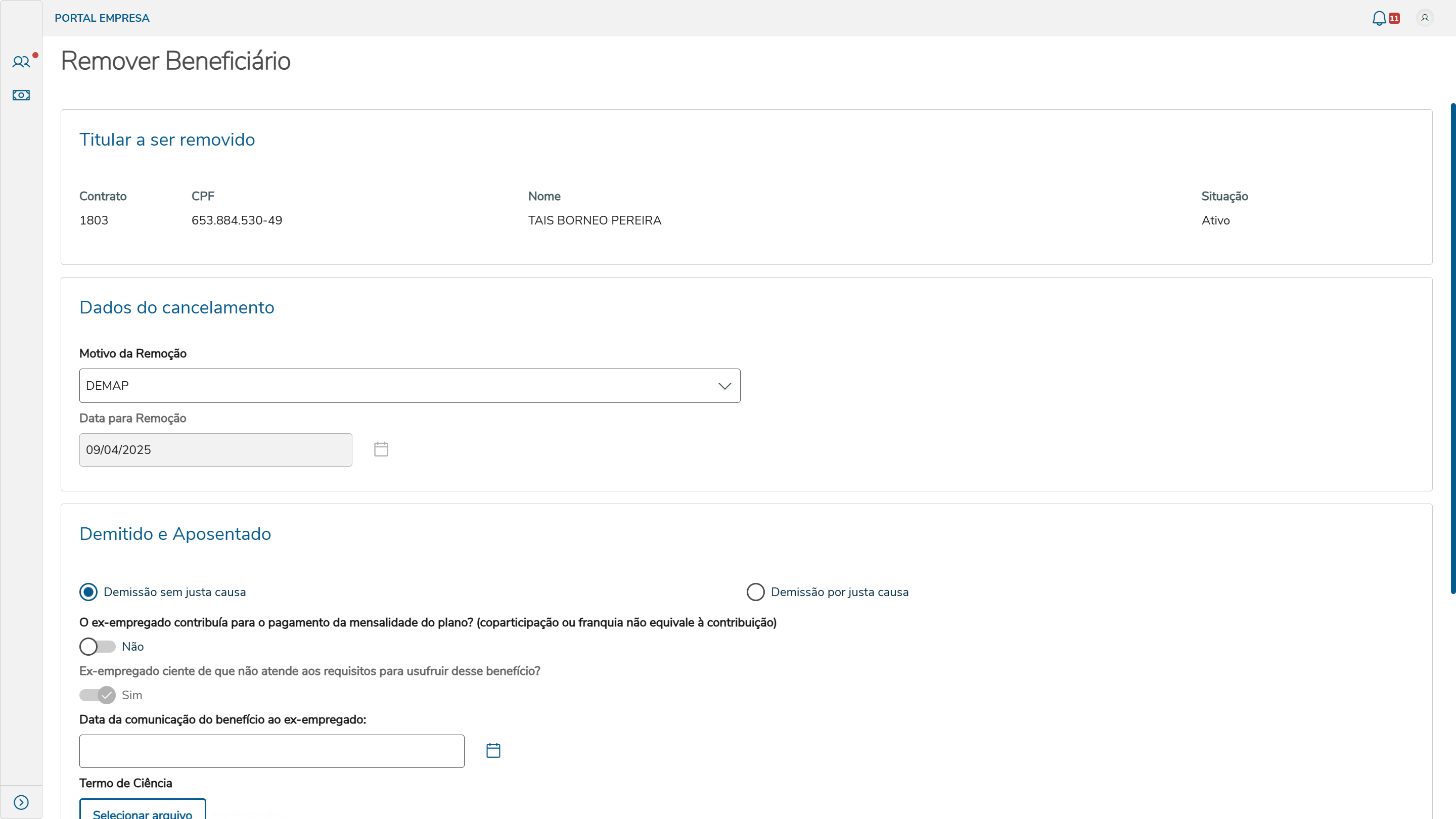Viewport: 1456px width, 819px height.
Task: Click the Data para Remoção date field
Action: pyautogui.click(x=215, y=449)
